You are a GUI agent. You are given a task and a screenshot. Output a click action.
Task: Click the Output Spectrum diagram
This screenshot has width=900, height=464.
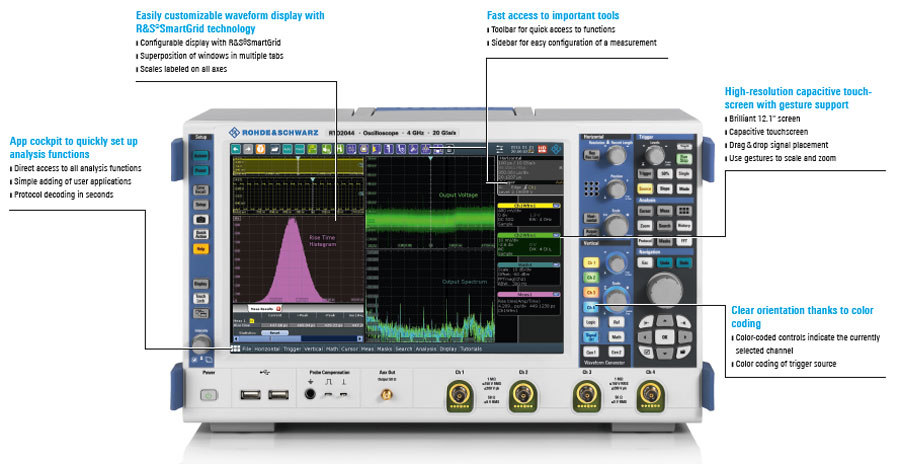(x=430, y=295)
